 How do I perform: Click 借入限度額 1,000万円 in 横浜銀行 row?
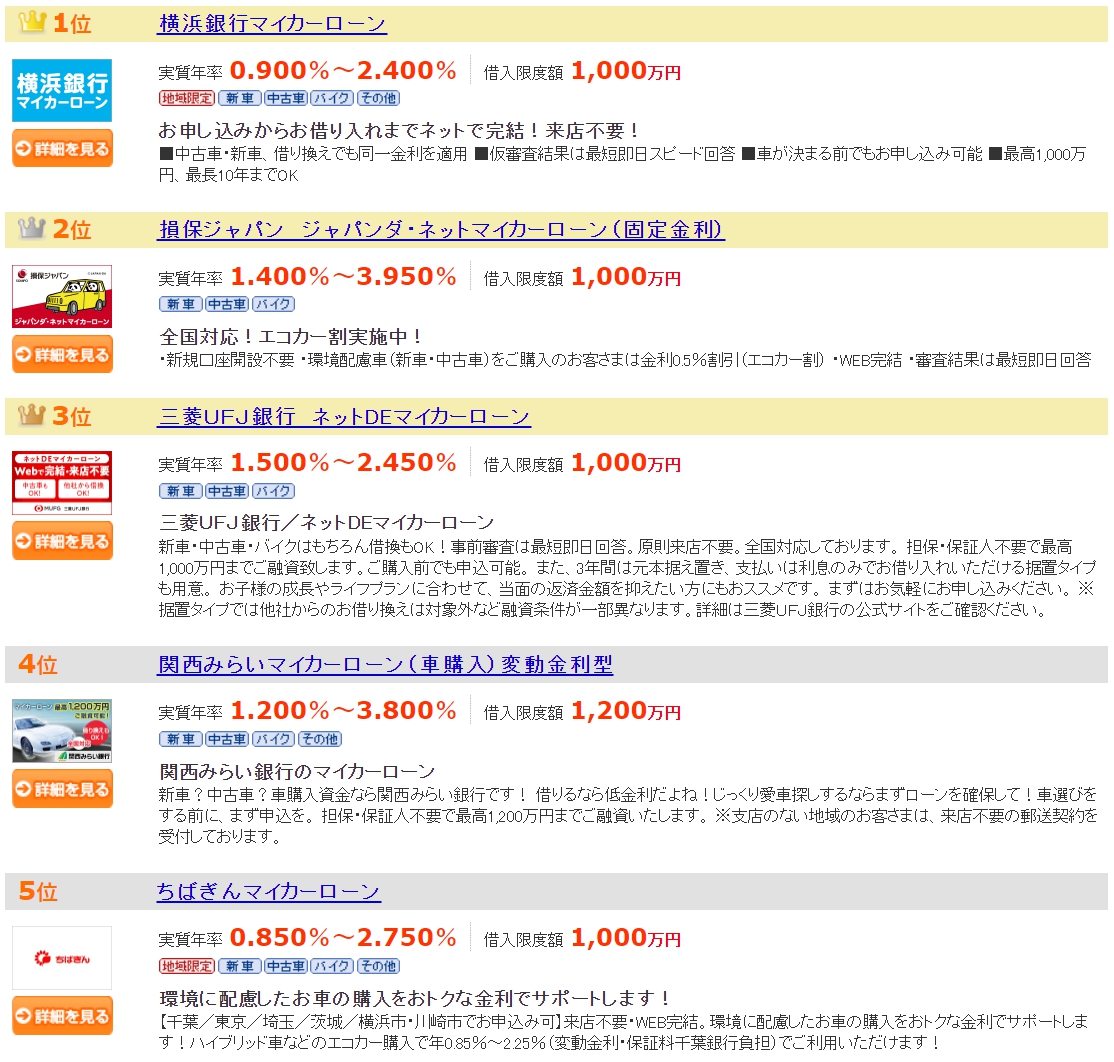click(x=582, y=71)
